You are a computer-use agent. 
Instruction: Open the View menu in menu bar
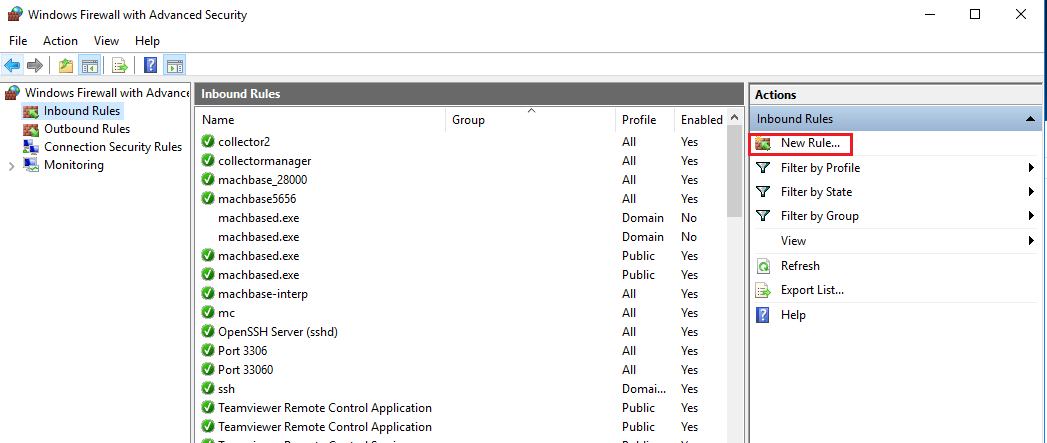pyautogui.click(x=106, y=41)
